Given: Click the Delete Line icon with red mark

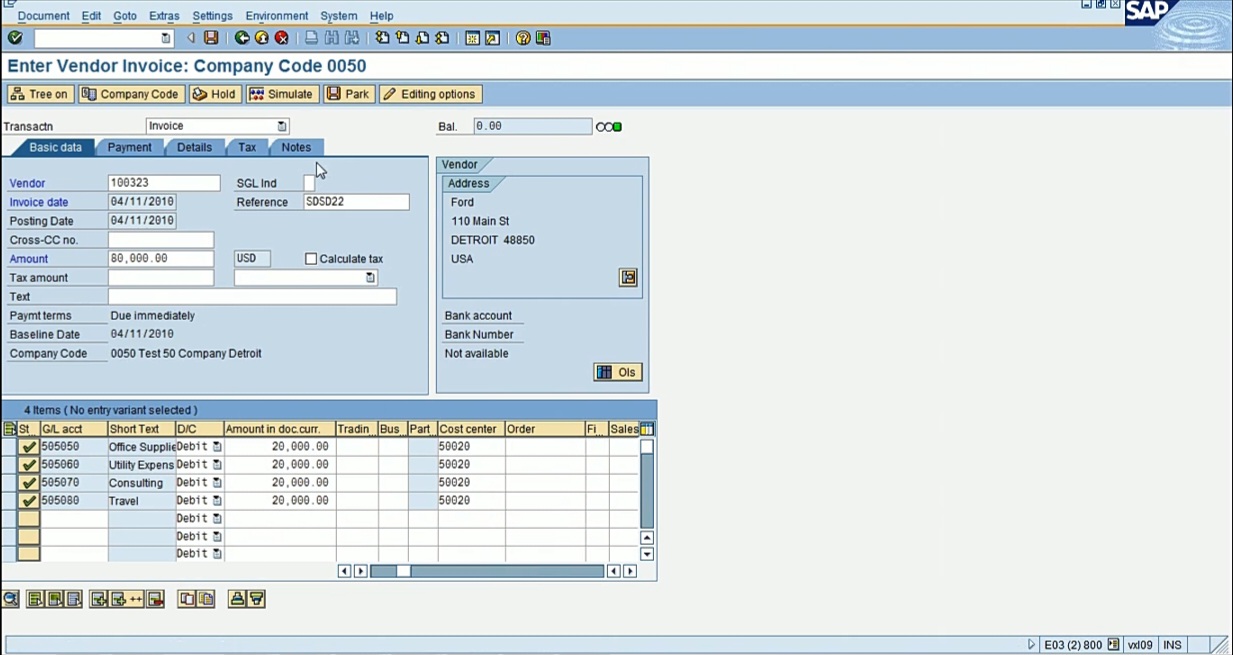Looking at the screenshot, I should (155, 599).
